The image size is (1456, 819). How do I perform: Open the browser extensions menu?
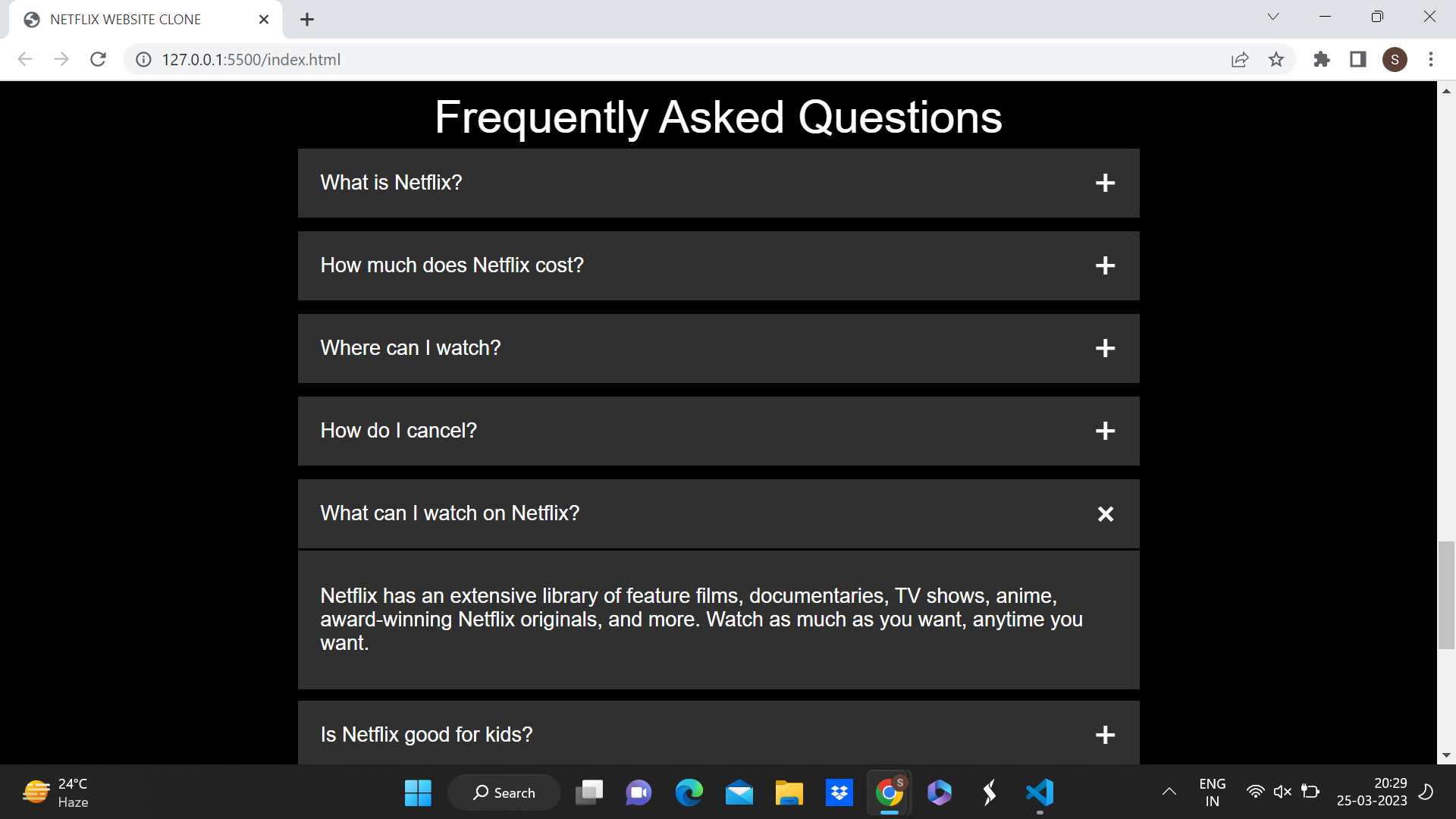1321,59
